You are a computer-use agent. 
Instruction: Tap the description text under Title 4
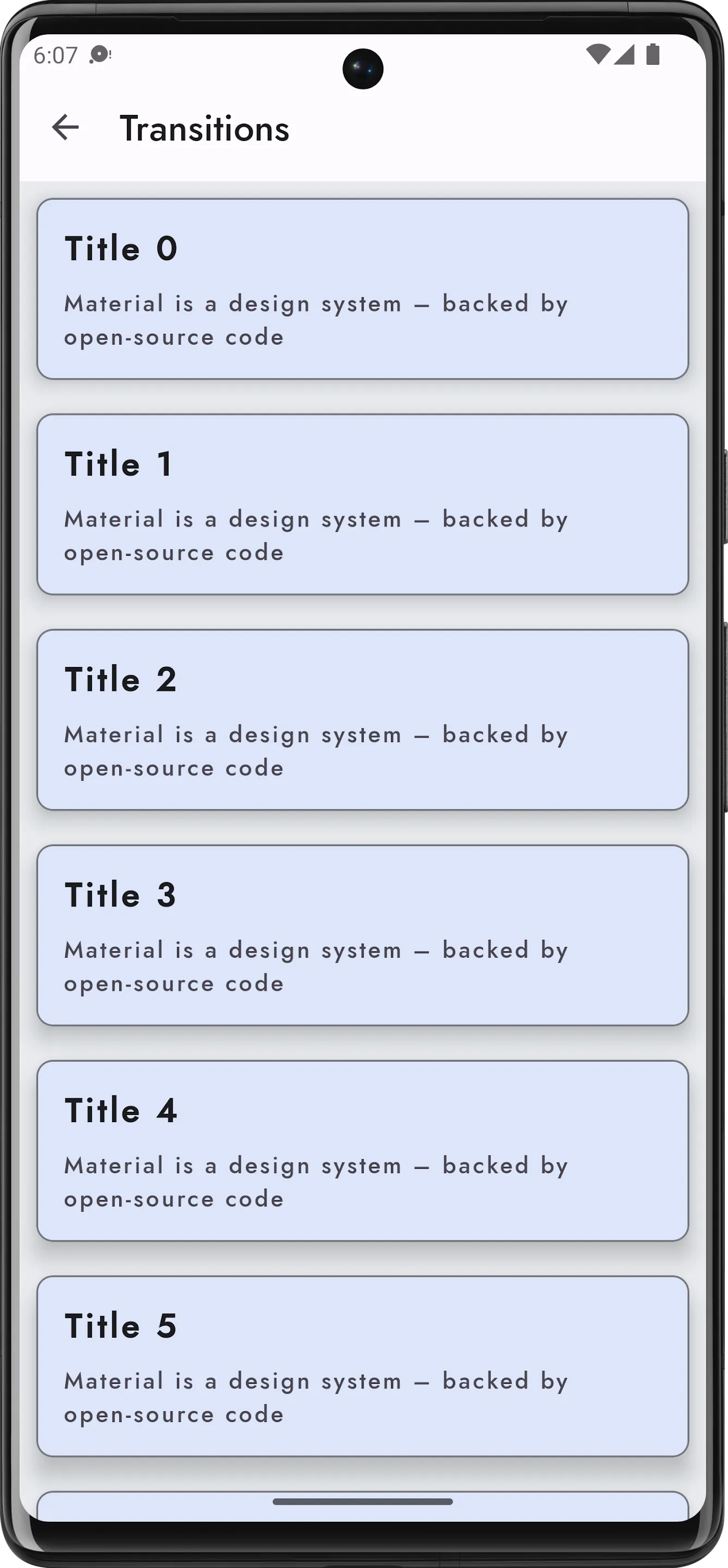[x=316, y=1182]
